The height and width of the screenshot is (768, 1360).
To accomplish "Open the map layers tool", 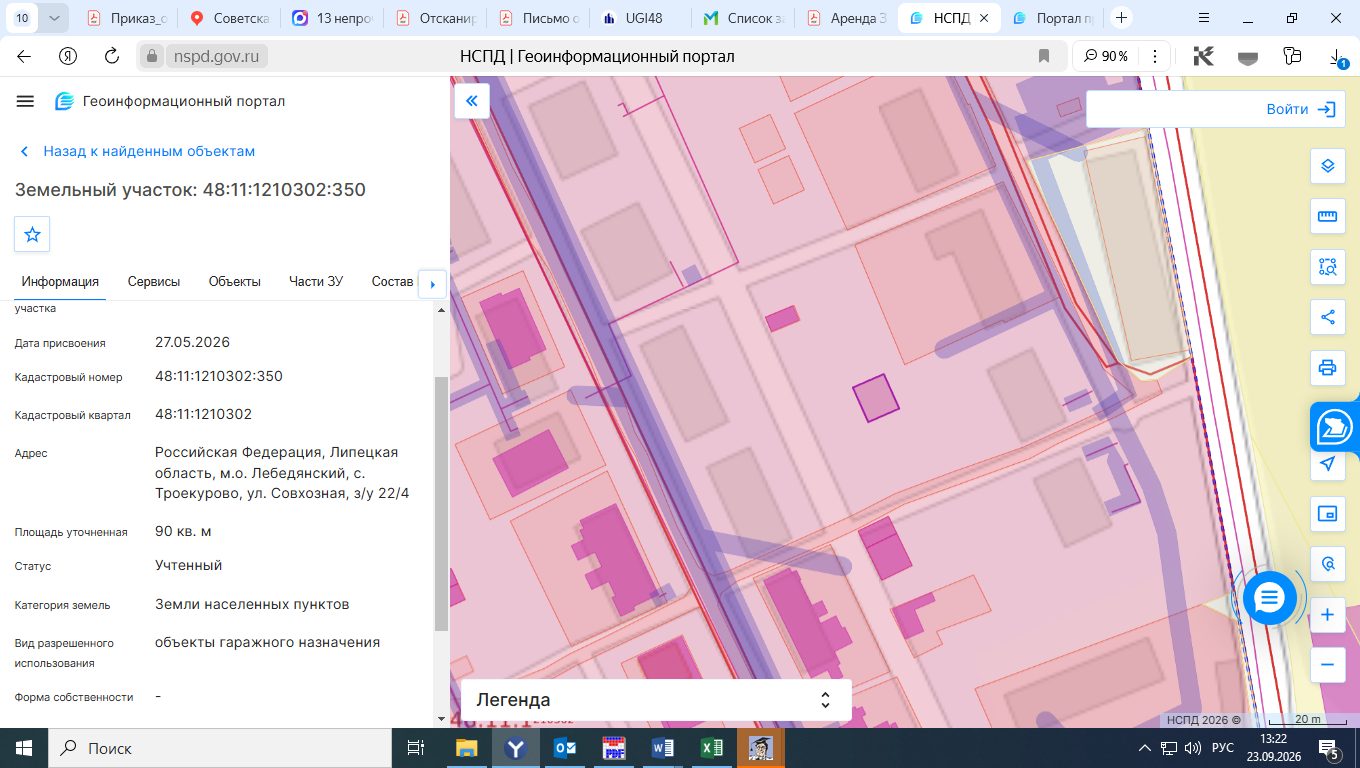I will [1327, 166].
